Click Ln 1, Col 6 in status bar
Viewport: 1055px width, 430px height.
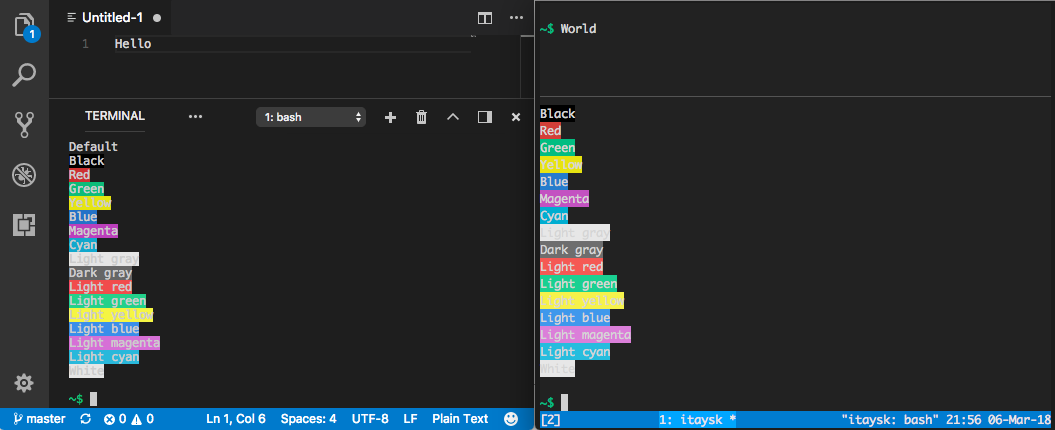(x=235, y=419)
